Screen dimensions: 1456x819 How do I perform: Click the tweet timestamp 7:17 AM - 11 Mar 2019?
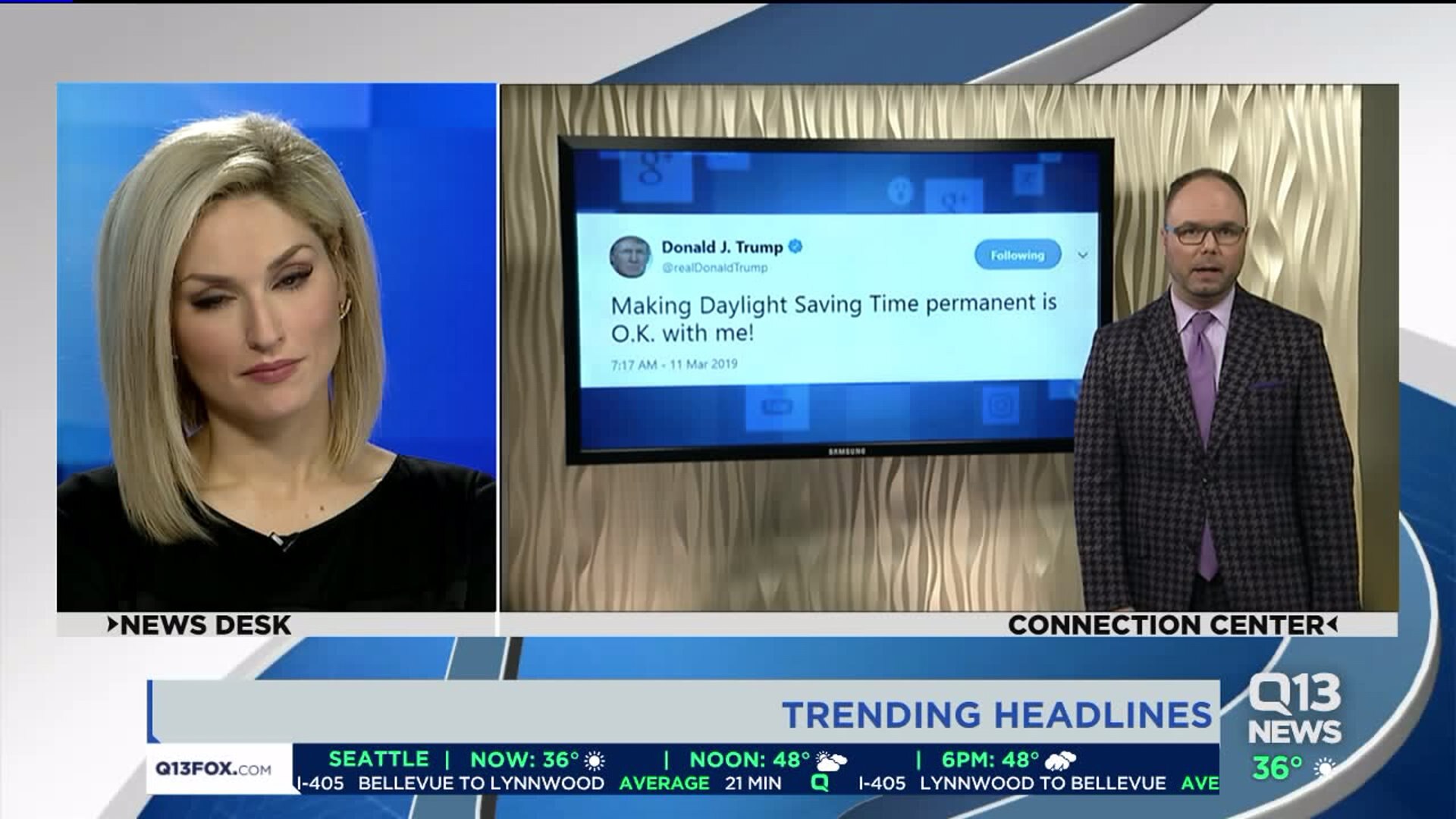tap(674, 365)
